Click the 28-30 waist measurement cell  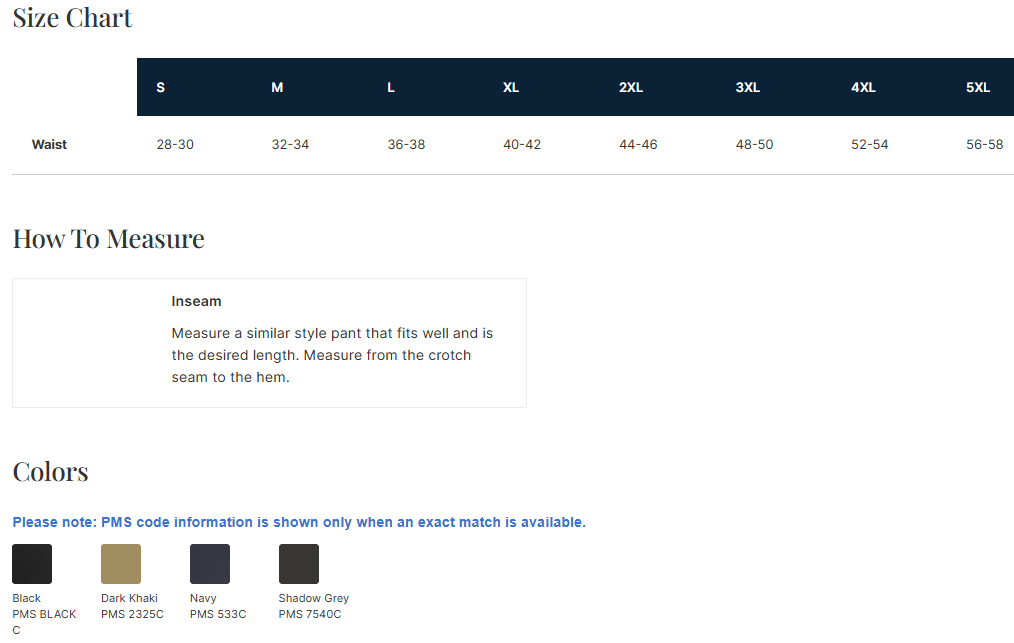(175, 145)
